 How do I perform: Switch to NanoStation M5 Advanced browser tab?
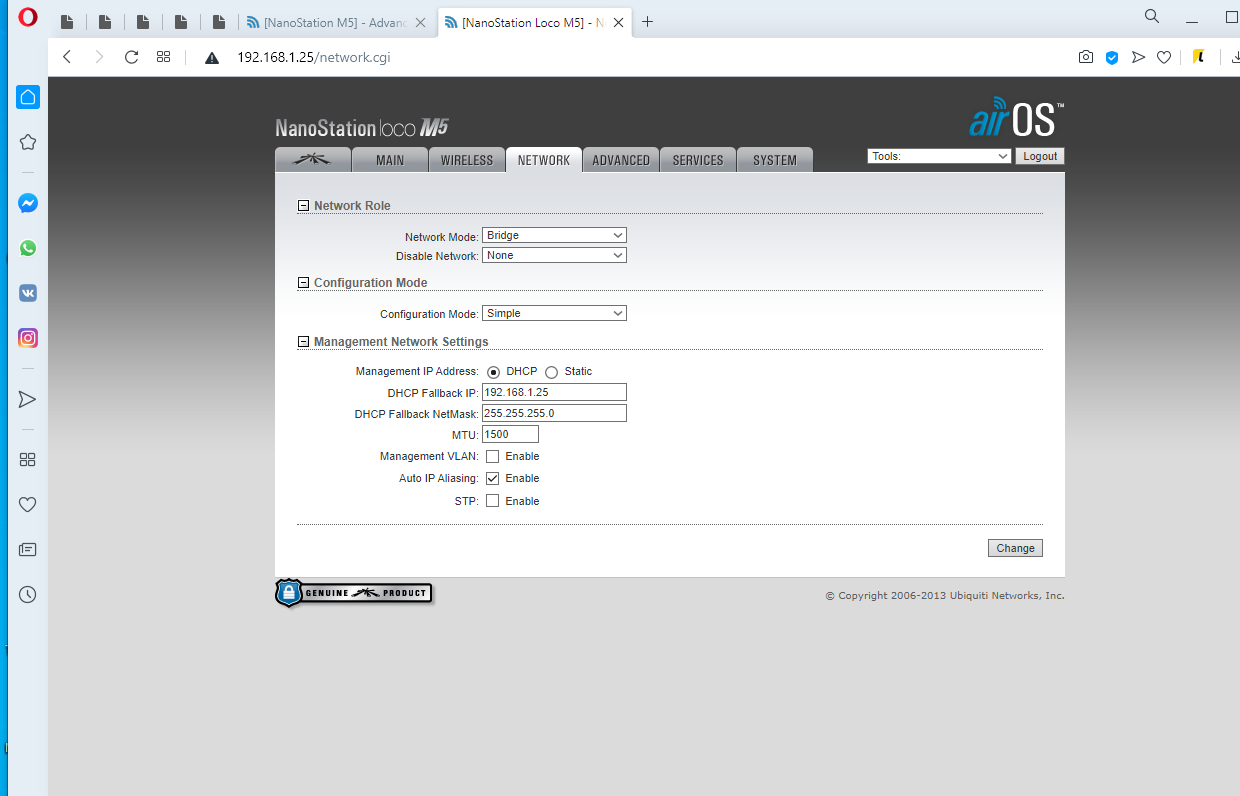(x=336, y=22)
